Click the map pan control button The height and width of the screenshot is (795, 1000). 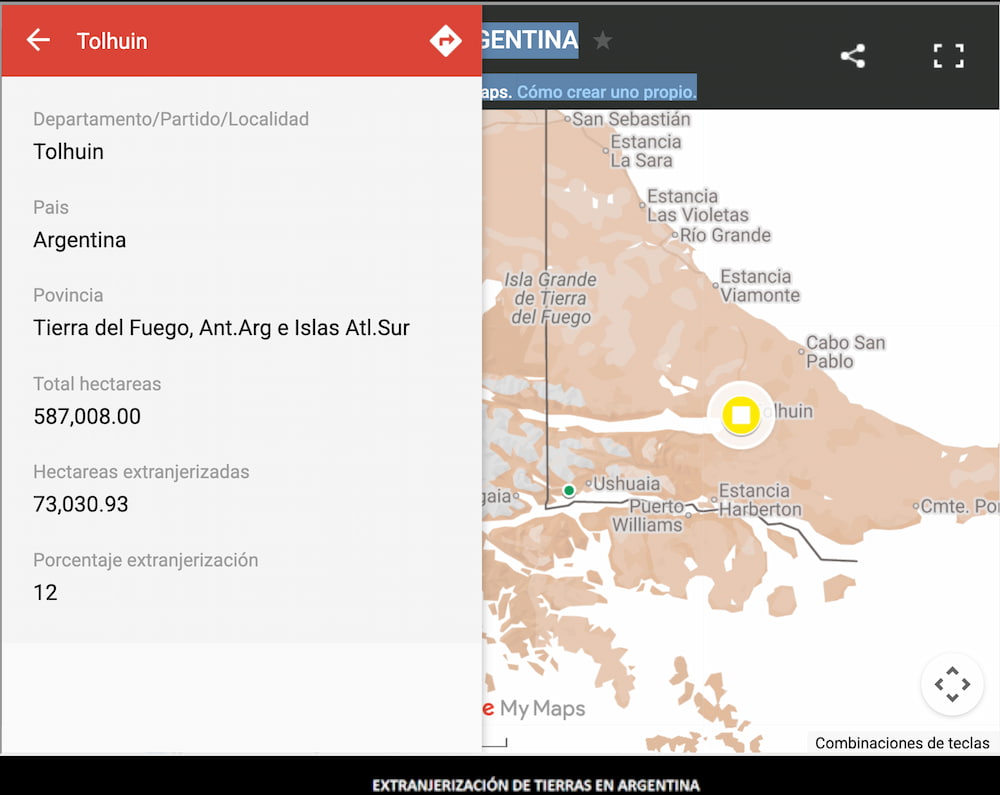coord(951,685)
